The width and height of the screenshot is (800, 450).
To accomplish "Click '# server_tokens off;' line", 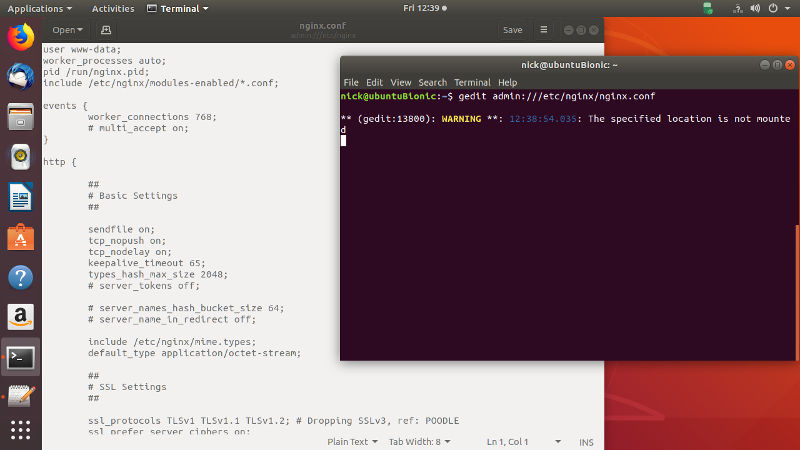I will click(x=144, y=285).
